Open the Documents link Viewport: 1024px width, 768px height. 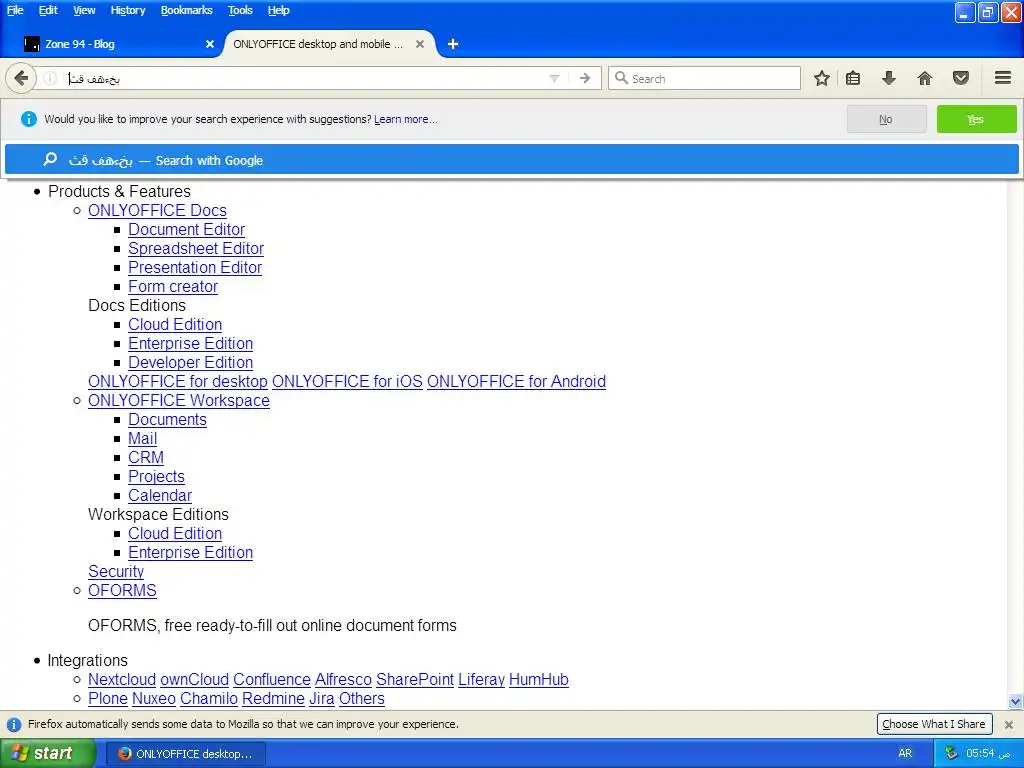click(x=167, y=419)
